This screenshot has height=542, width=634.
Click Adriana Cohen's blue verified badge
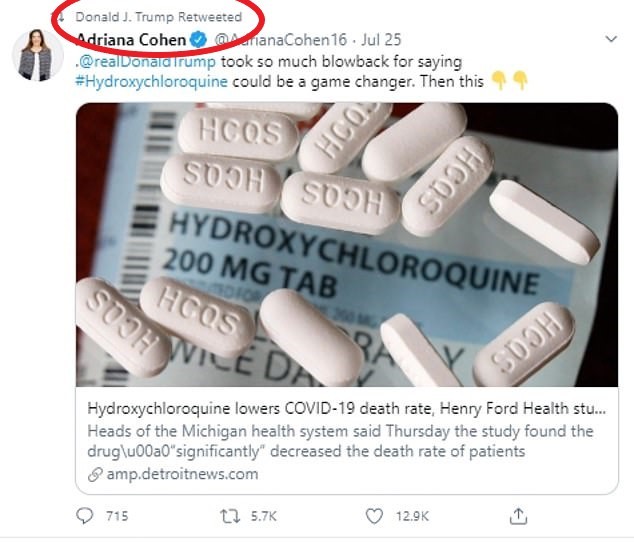[200, 40]
